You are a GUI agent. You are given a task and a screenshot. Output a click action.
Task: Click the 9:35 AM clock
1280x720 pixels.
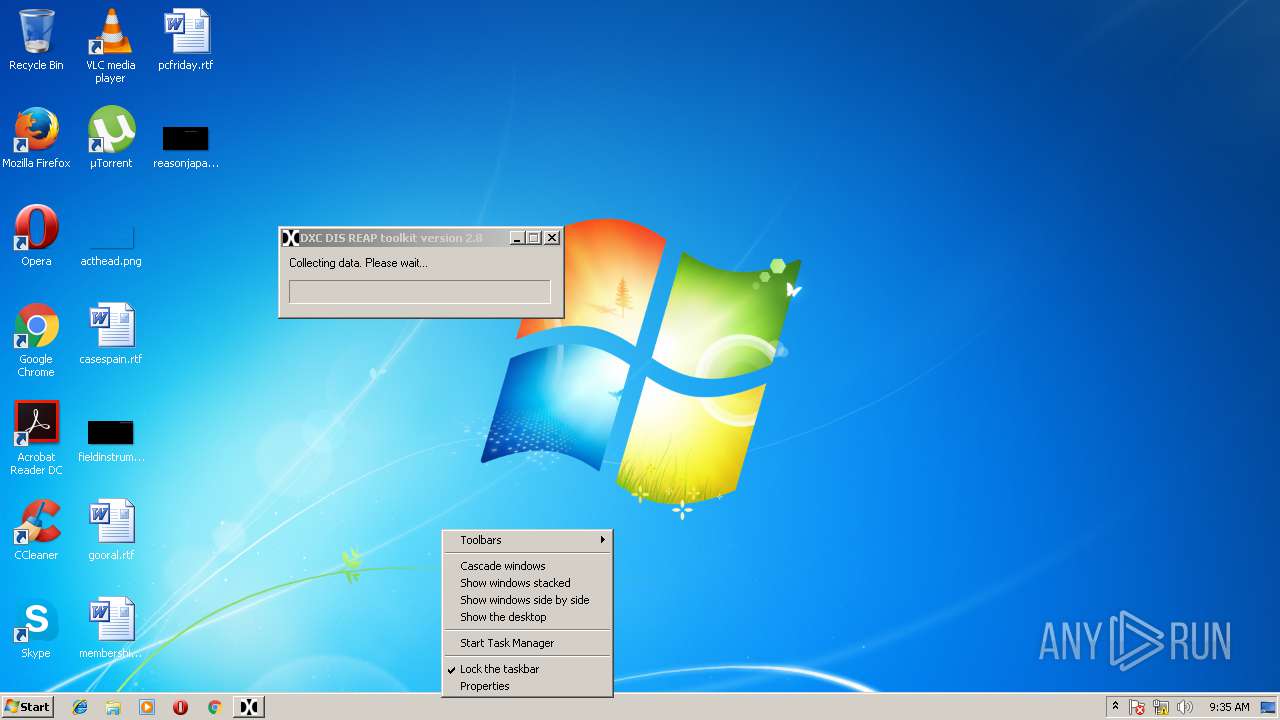tap(1229, 707)
